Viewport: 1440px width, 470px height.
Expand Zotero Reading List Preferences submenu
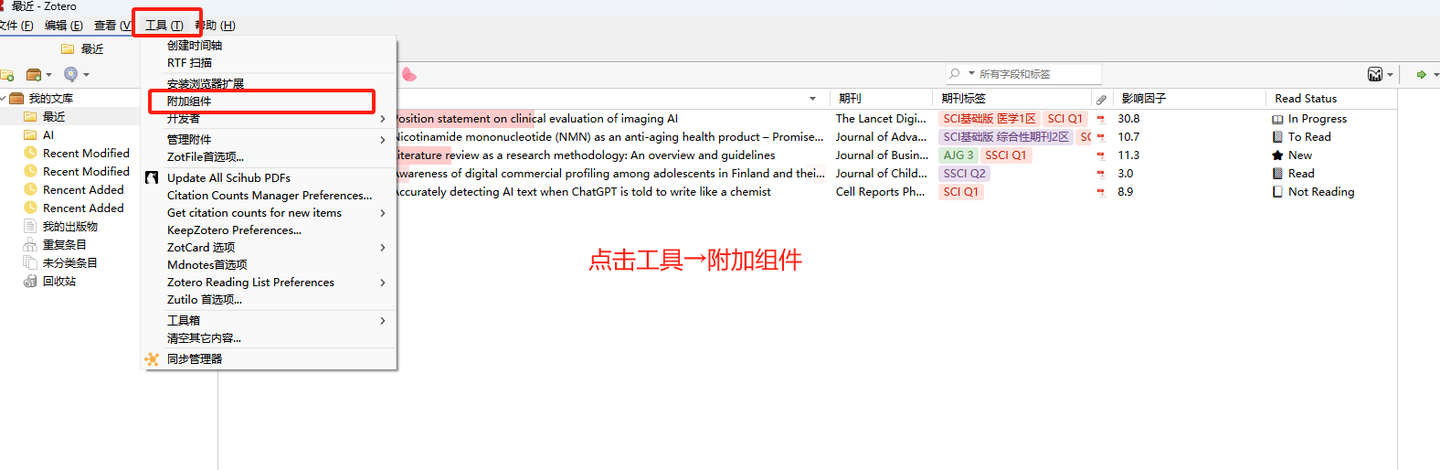[x=383, y=282]
